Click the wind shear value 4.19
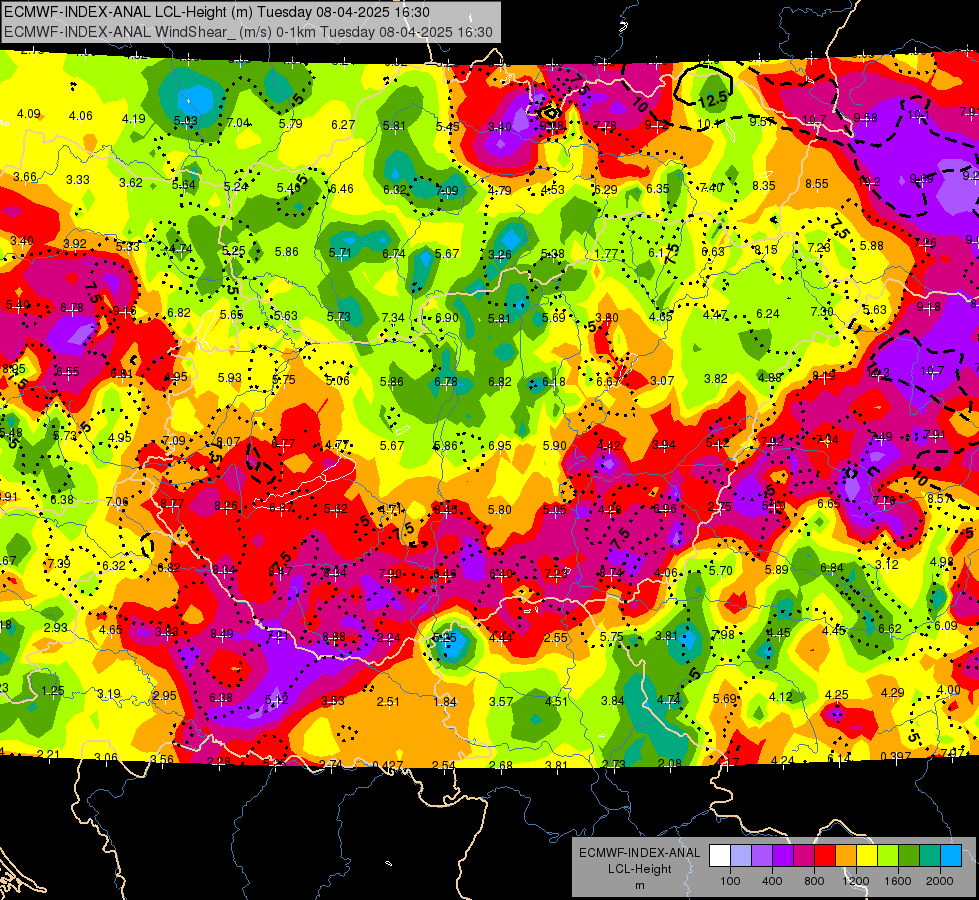The width and height of the screenshot is (979, 900). pyautogui.click(x=134, y=119)
